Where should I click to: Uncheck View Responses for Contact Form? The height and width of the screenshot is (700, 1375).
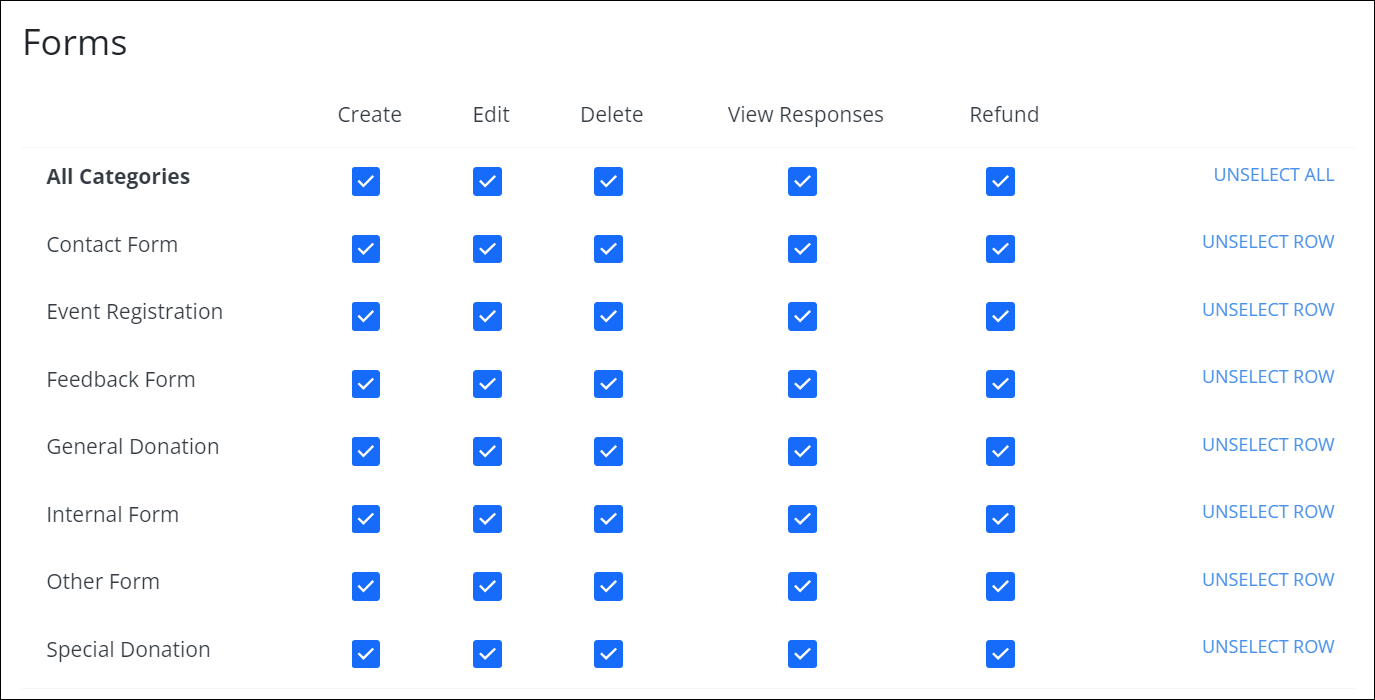[x=802, y=249]
